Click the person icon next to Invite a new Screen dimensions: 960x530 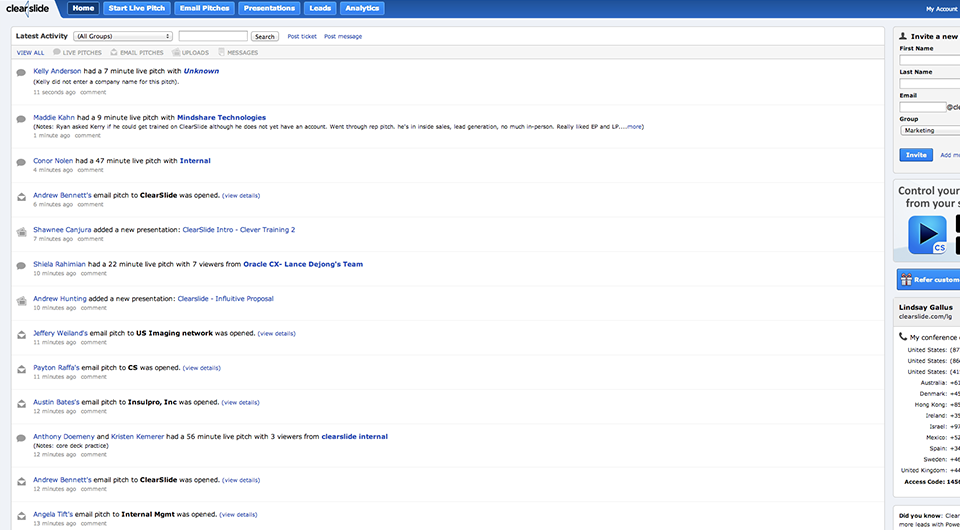(x=902, y=37)
